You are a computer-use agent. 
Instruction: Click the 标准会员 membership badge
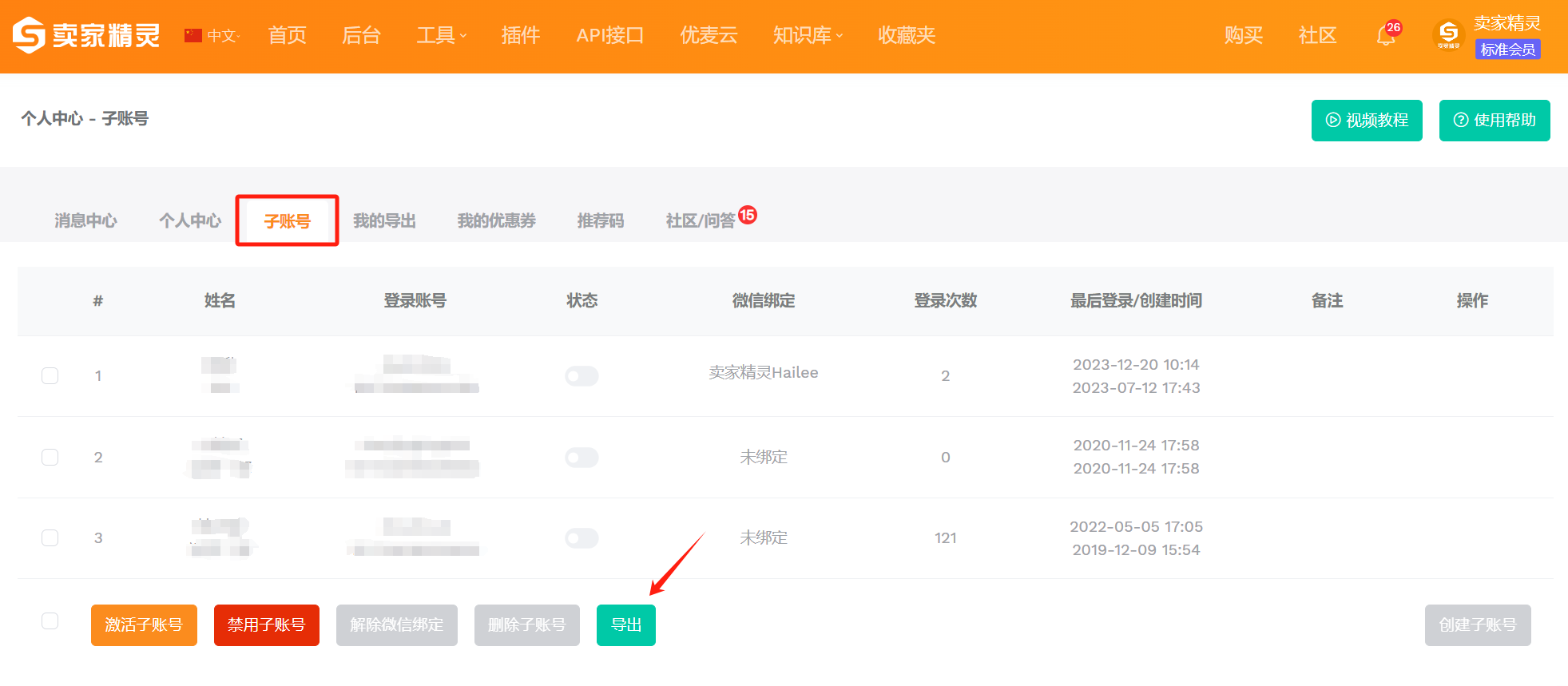point(1507,50)
